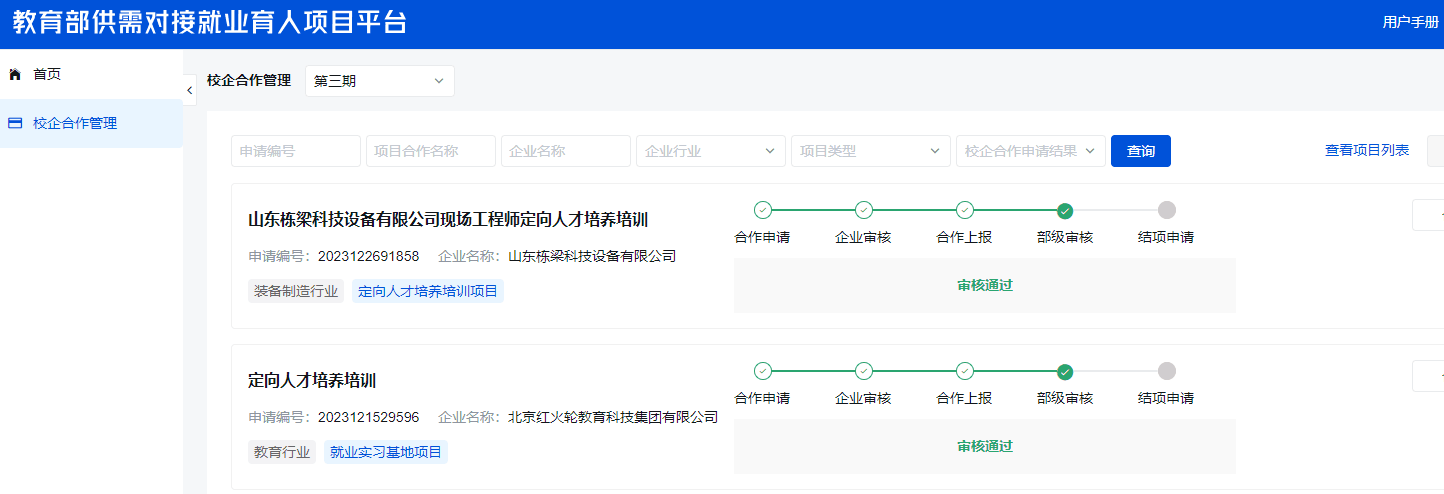Click 合作申请 step circle for 山东栋梁 project
The height and width of the screenshot is (494, 1444).
pyautogui.click(x=763, y=210)
